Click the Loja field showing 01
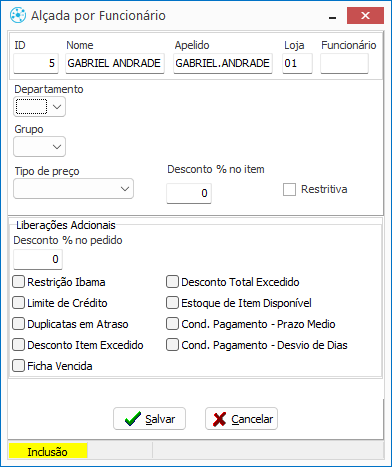The image size is (392, 467). point(297,63)
